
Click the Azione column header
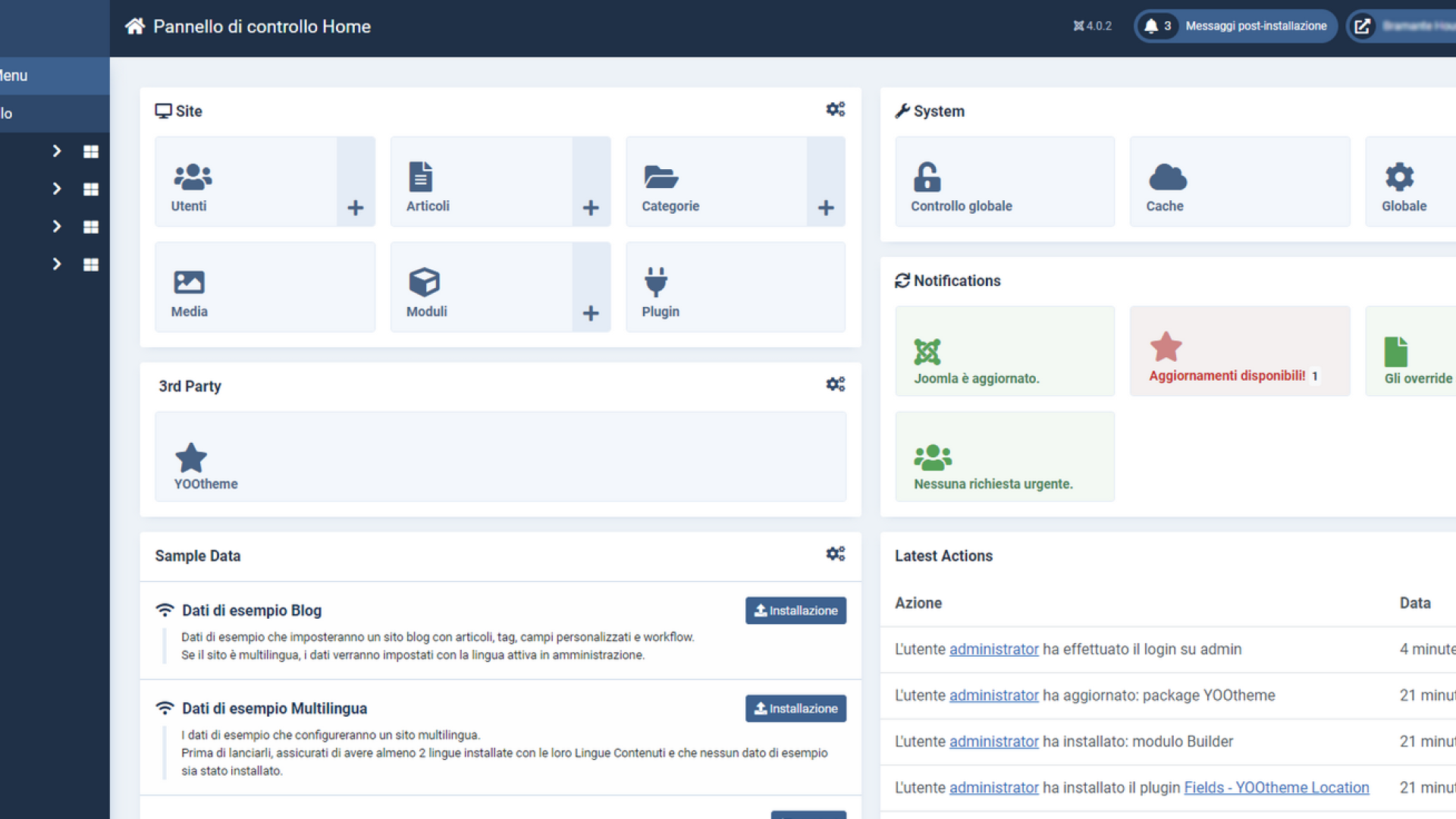click(918, 603)
